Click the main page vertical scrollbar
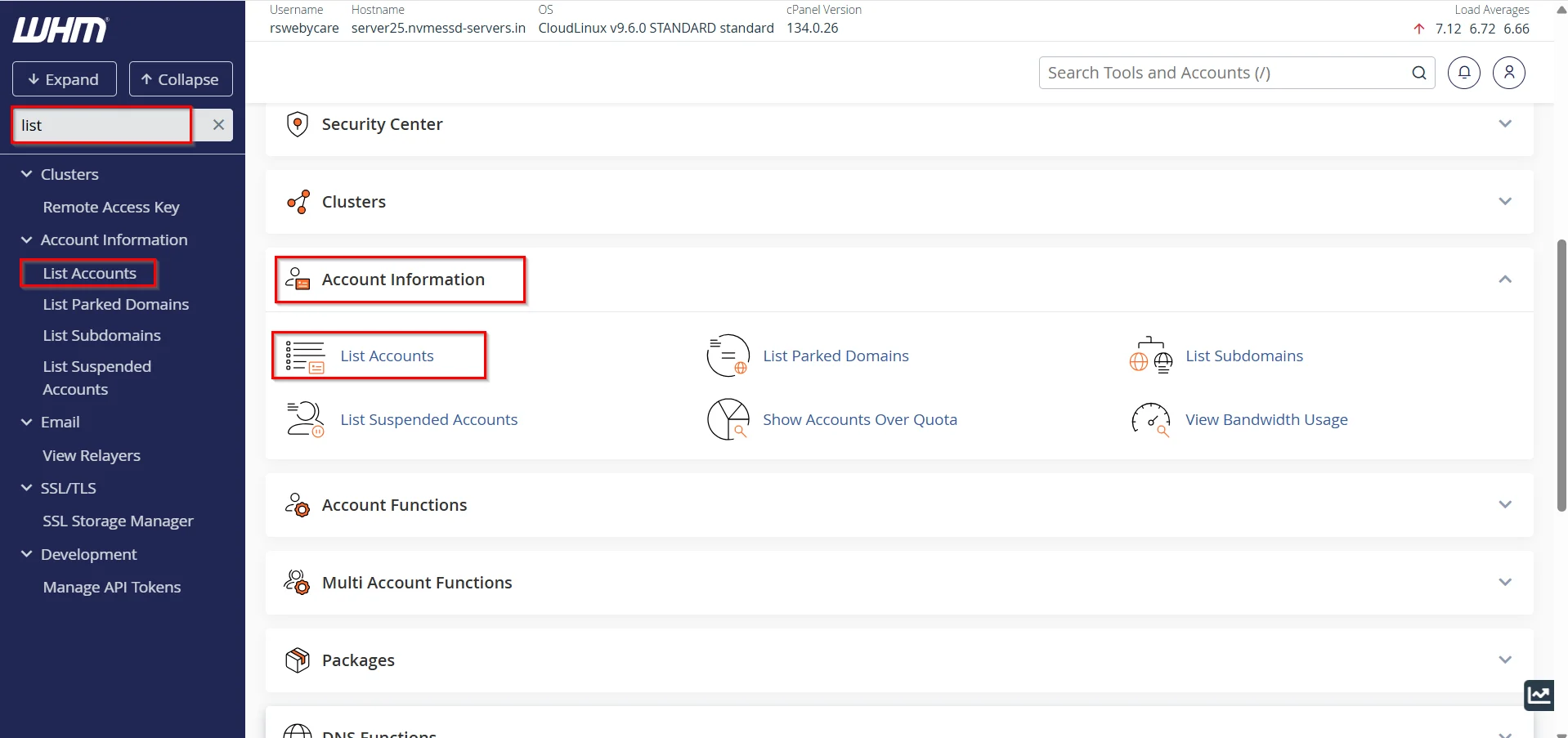The width and height of the screenshot is (1568, 738). click(1561, 375)
